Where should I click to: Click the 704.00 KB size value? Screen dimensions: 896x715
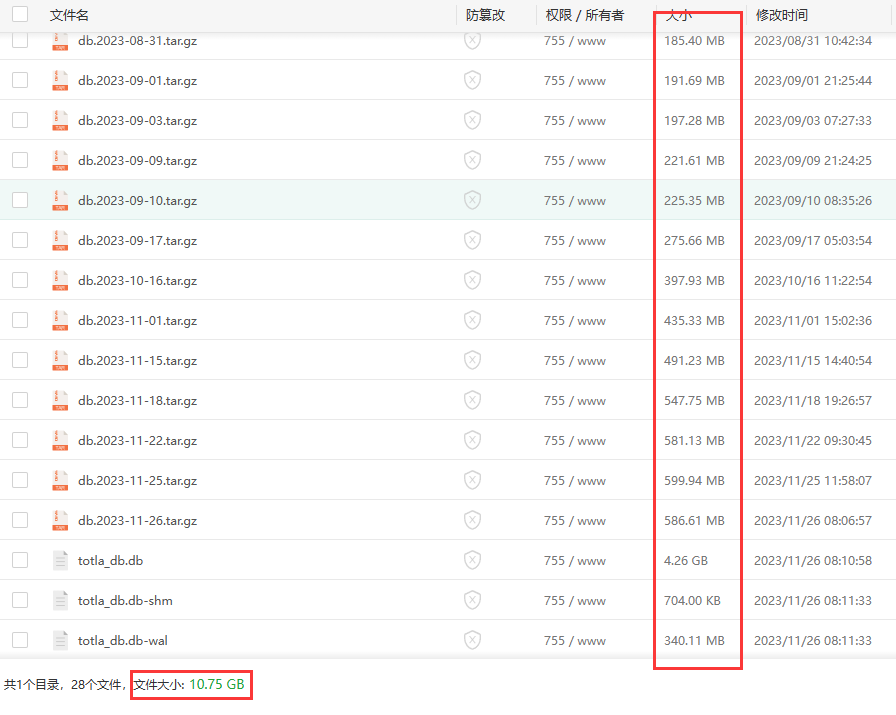(x=692, y=601)
